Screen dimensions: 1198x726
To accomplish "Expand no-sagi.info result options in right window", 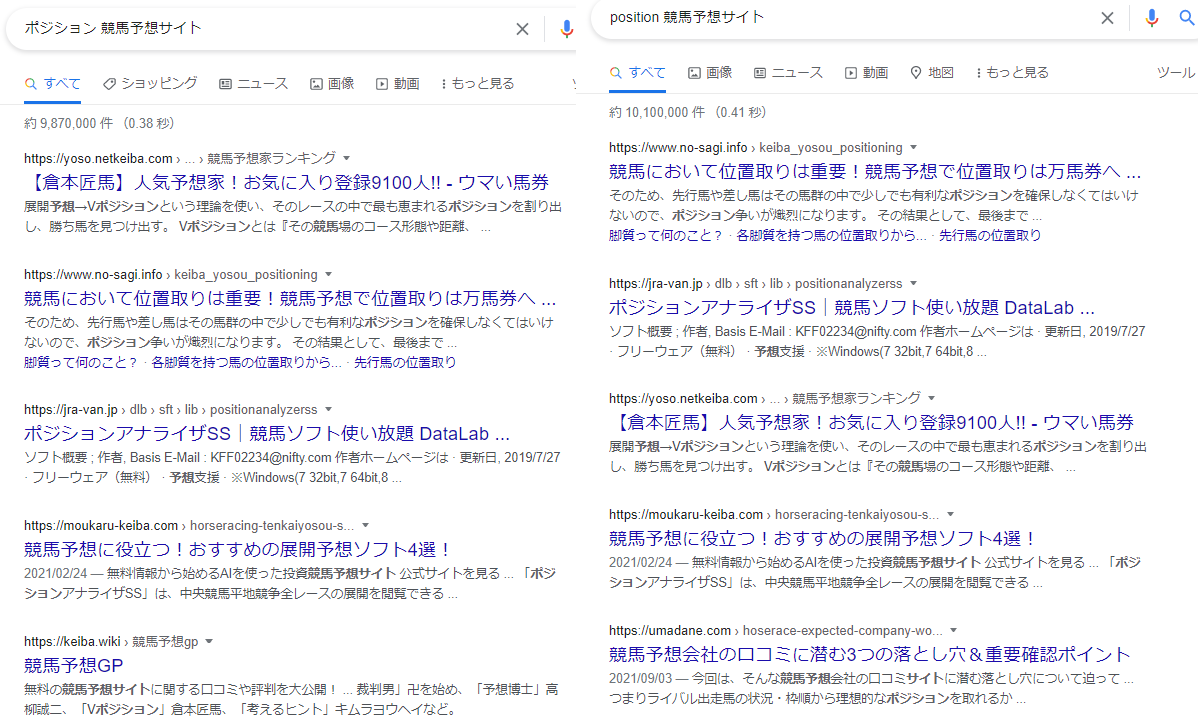I will [x=914, y=147].
